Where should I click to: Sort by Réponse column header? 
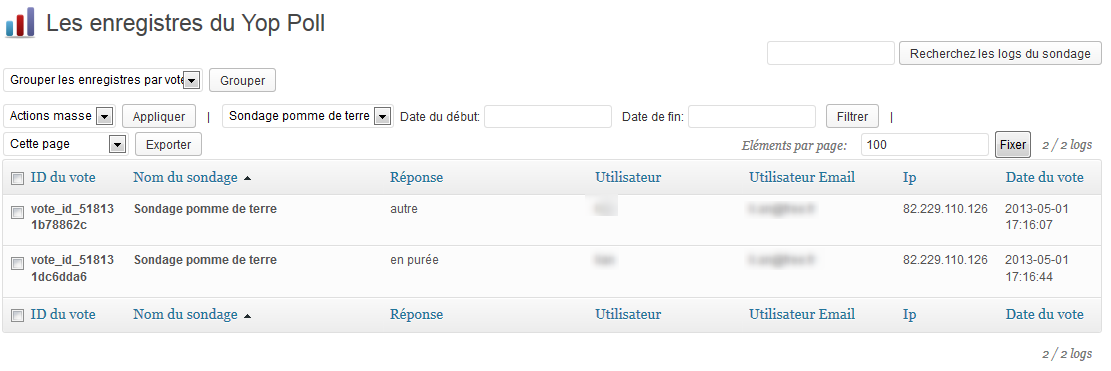pyautogui.click(x=417, y=178)
